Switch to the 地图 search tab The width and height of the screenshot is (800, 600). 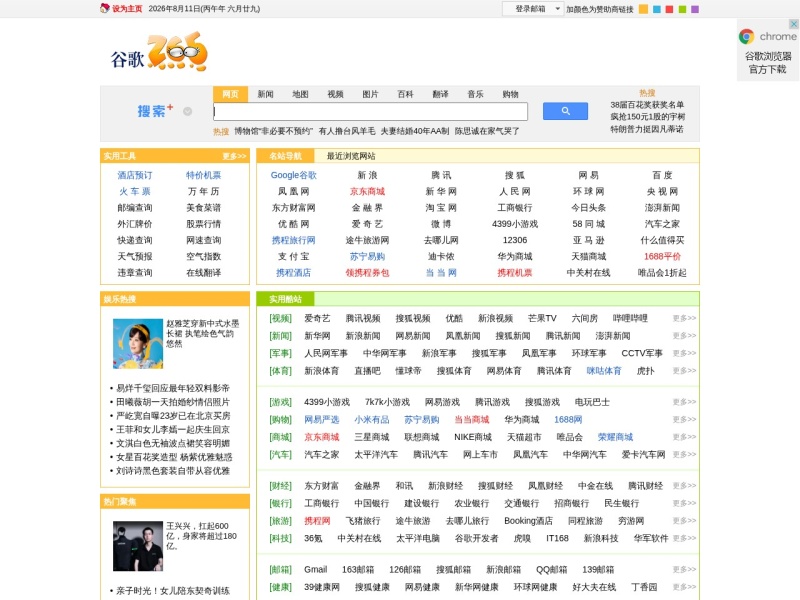click(300, 94)
